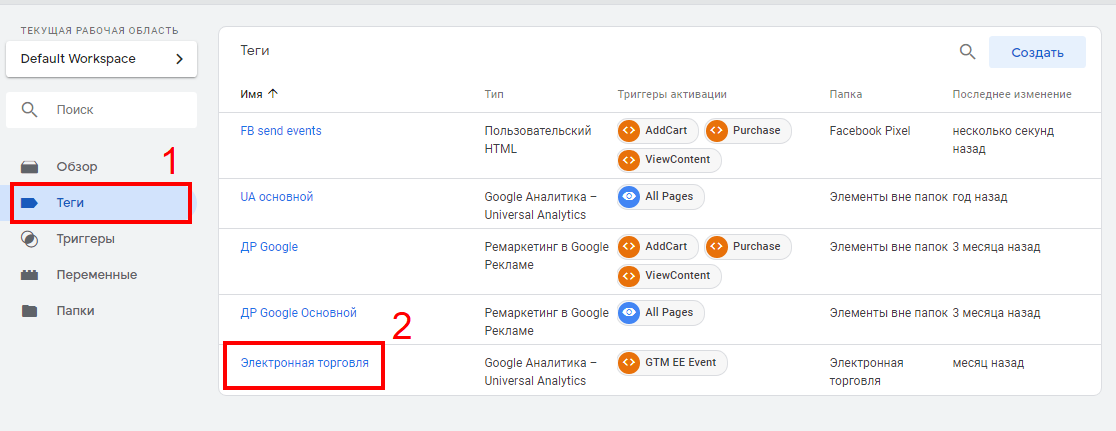Open the ДР Google Основной tag
The image size is (1116, 431).
pos(298,313)
